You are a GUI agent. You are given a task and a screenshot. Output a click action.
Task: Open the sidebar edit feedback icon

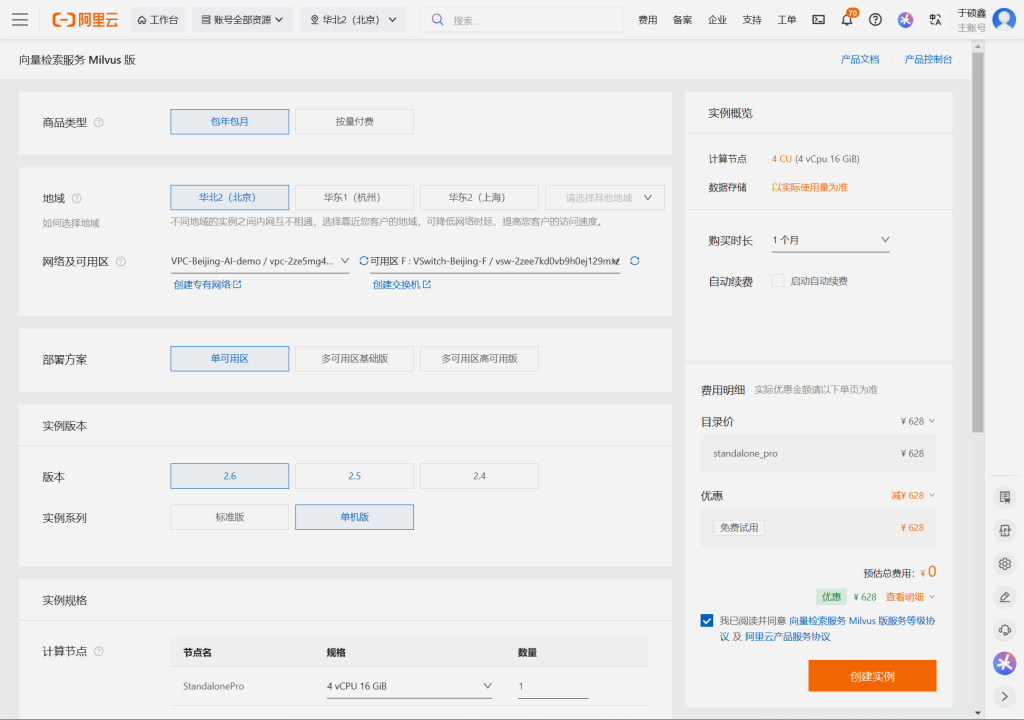pyautogui.click(x=1004, y=597)
